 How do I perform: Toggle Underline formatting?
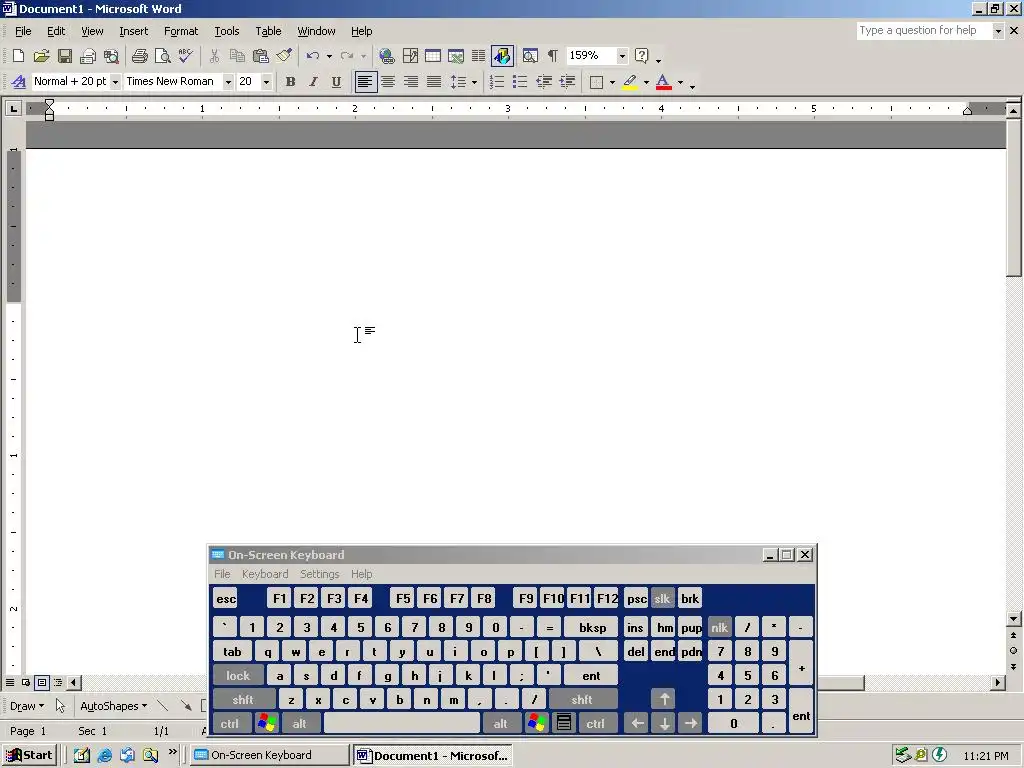point(336,82)
